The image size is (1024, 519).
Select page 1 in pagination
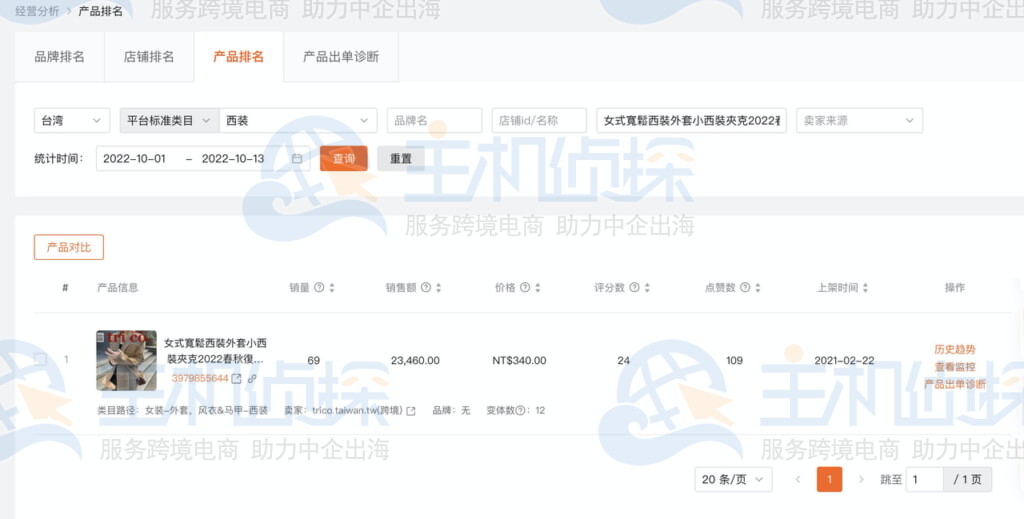(x=829, y=479)
